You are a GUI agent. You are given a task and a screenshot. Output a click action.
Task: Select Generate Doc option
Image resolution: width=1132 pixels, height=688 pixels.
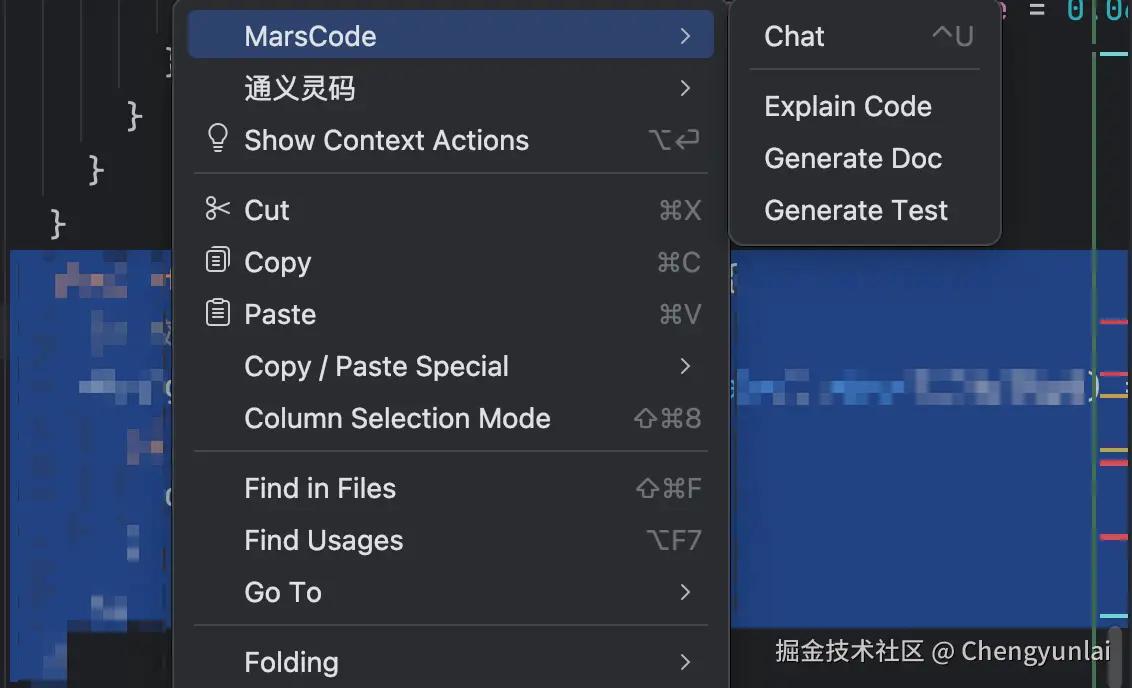tap(853, 158)
